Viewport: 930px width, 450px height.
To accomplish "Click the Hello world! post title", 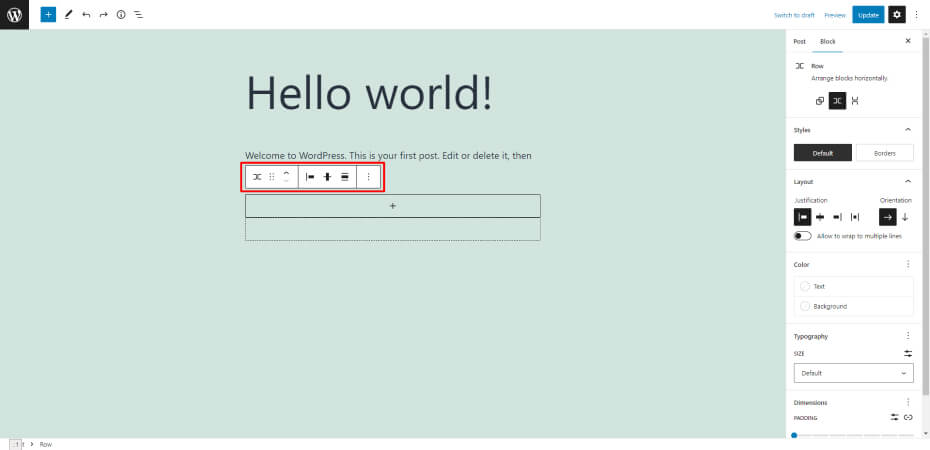I will tap(369, 92).
